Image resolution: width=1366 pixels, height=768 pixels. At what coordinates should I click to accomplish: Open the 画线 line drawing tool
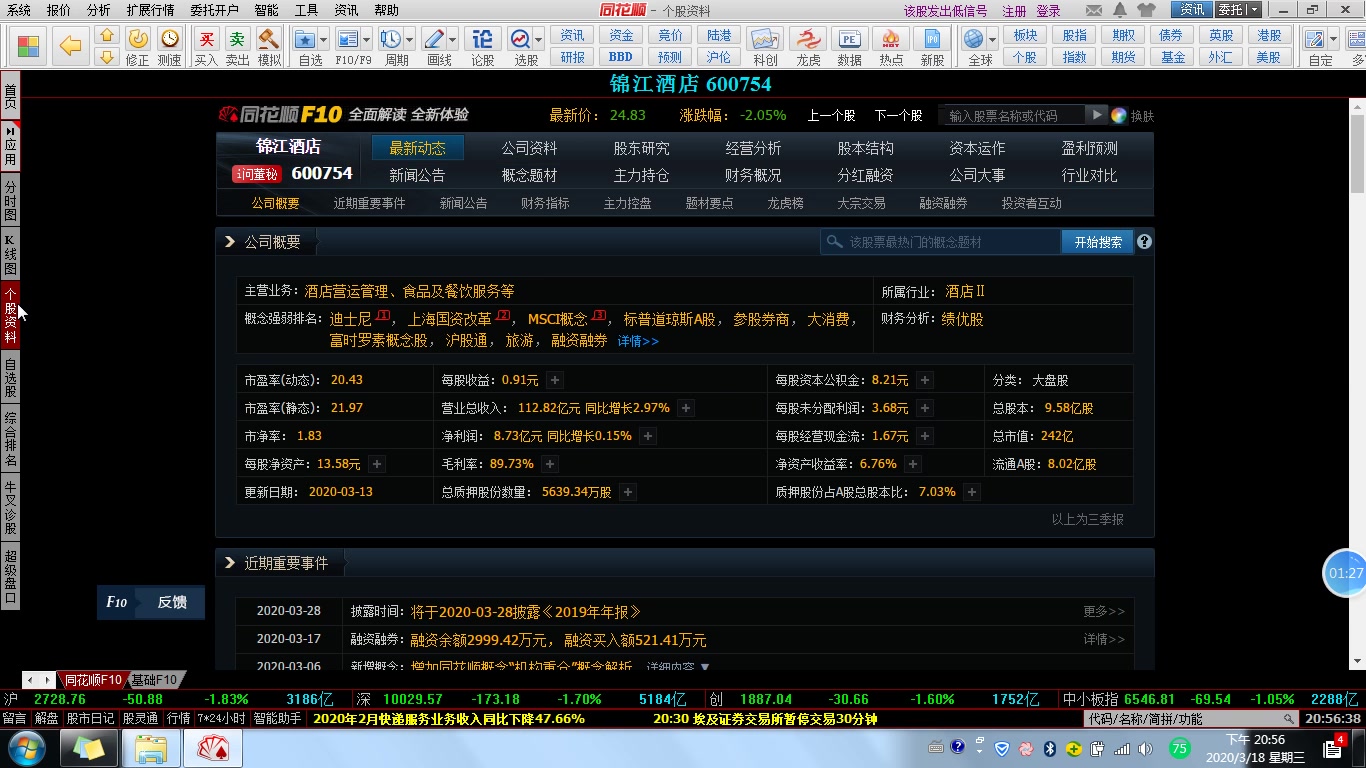[x=433, y=40]
